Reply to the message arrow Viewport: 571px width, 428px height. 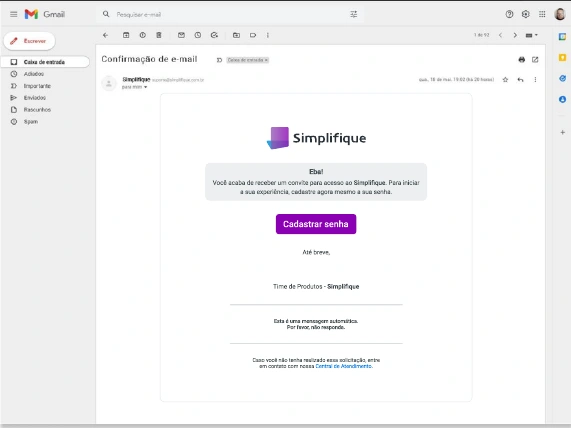coord(520,79)
